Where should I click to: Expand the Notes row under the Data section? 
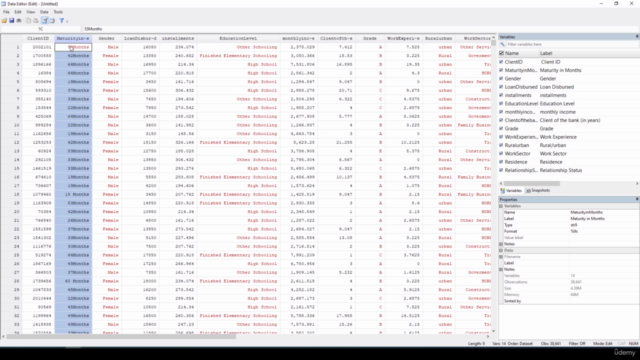(501, 269)
